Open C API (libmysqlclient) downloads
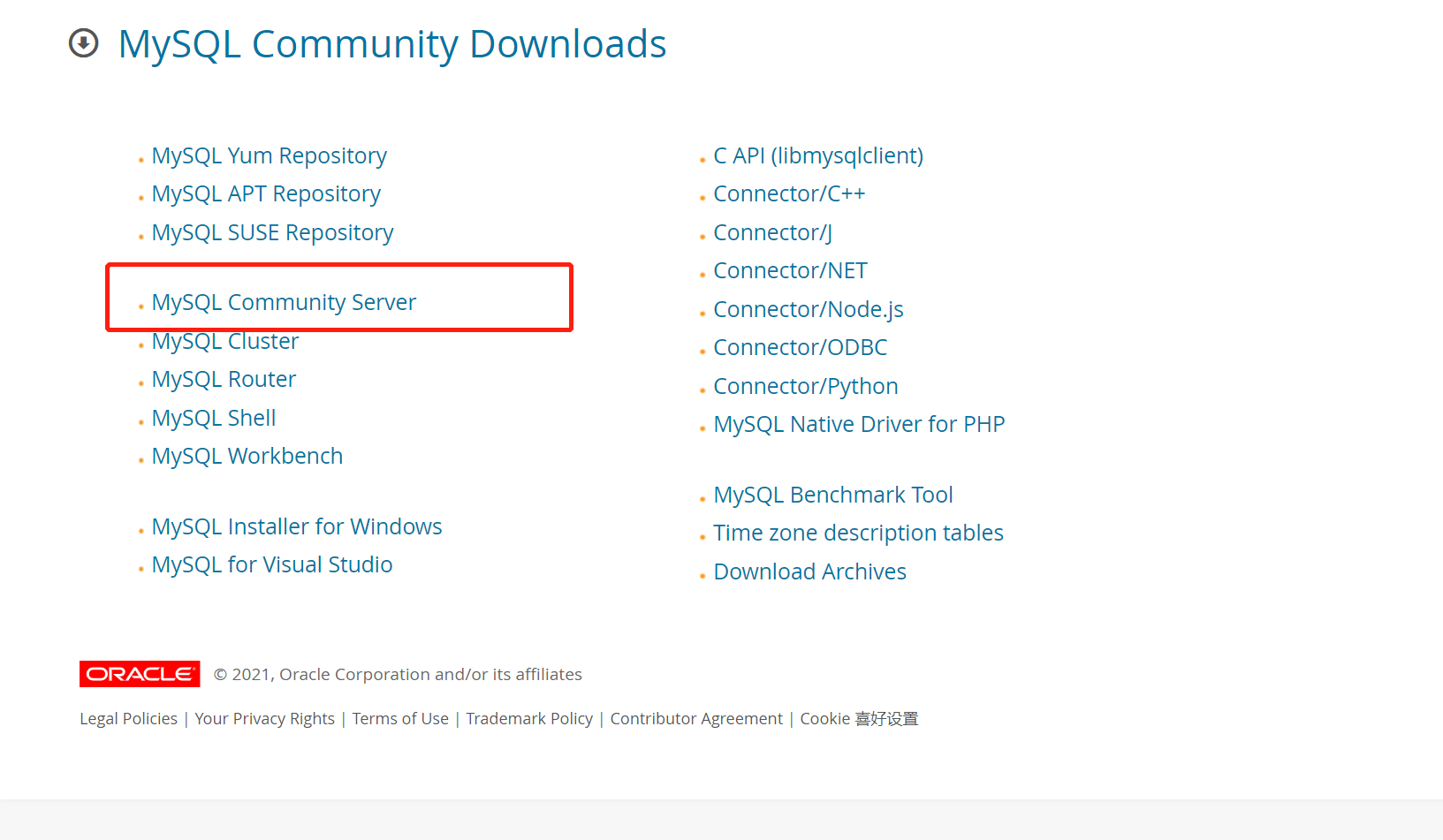This screenshot has width=1443, height=840. click(x=818, y=155)
